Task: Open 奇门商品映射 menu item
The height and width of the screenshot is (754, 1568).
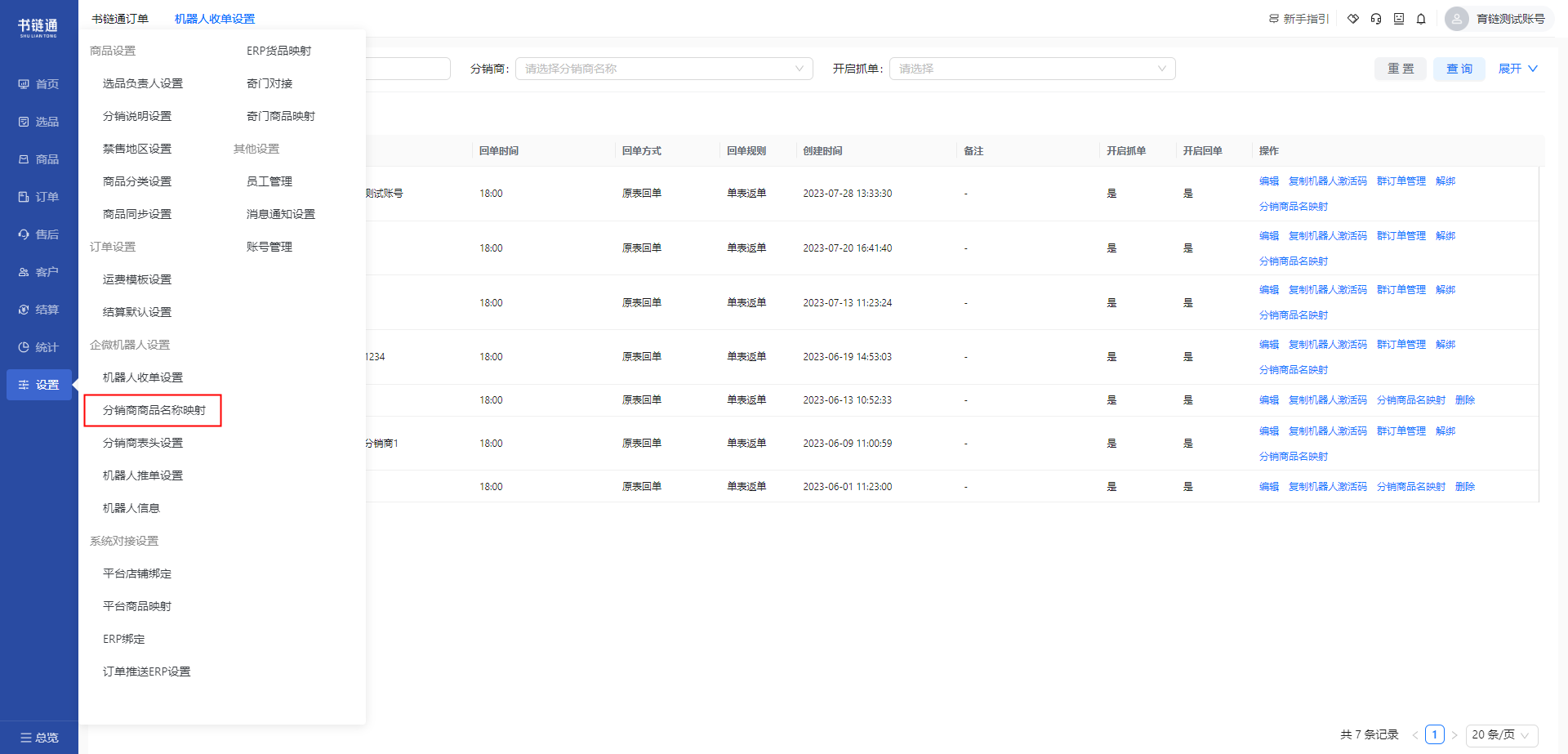Action: 281,116
